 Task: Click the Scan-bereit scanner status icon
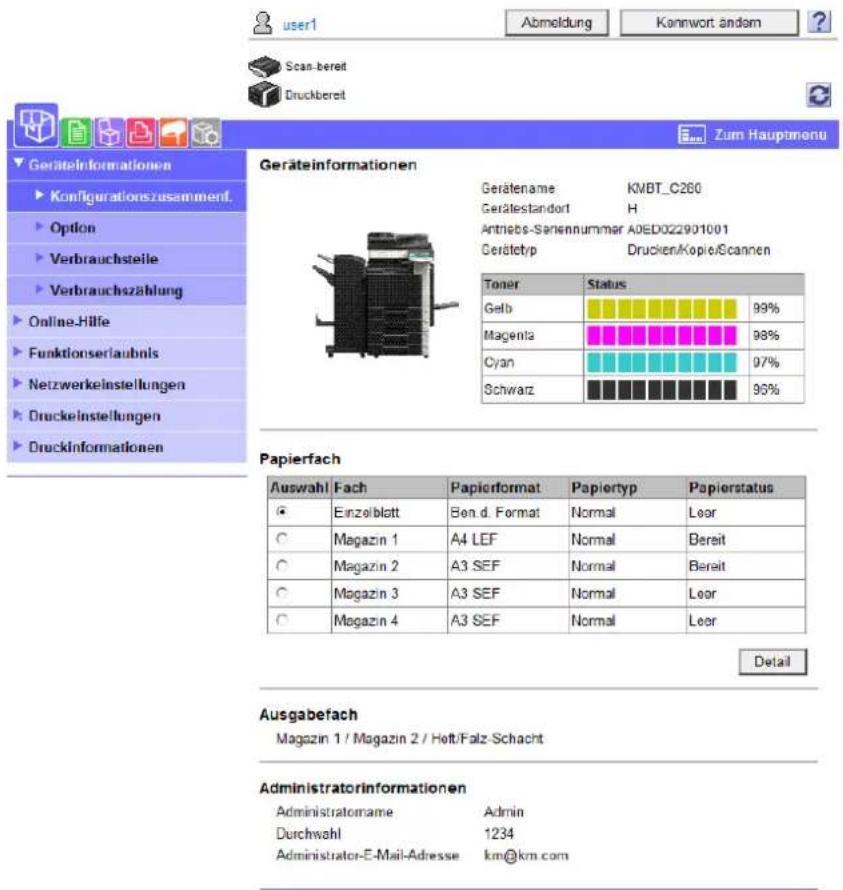click(x=264, y=66)
